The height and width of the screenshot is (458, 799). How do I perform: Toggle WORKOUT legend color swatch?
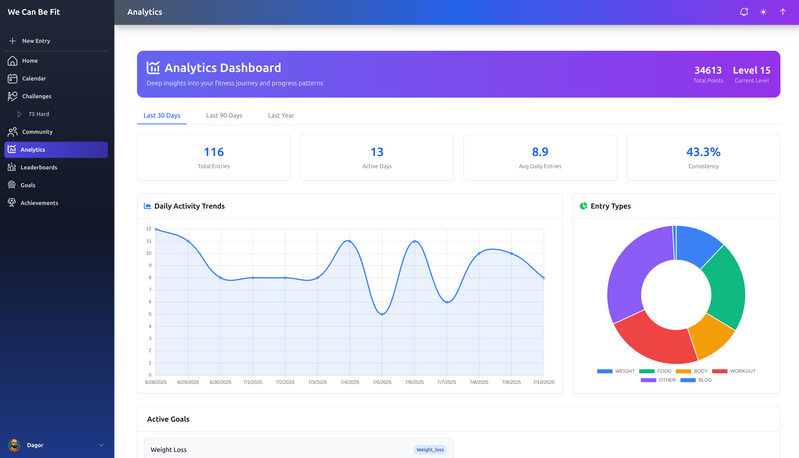[x=720, y=371]
